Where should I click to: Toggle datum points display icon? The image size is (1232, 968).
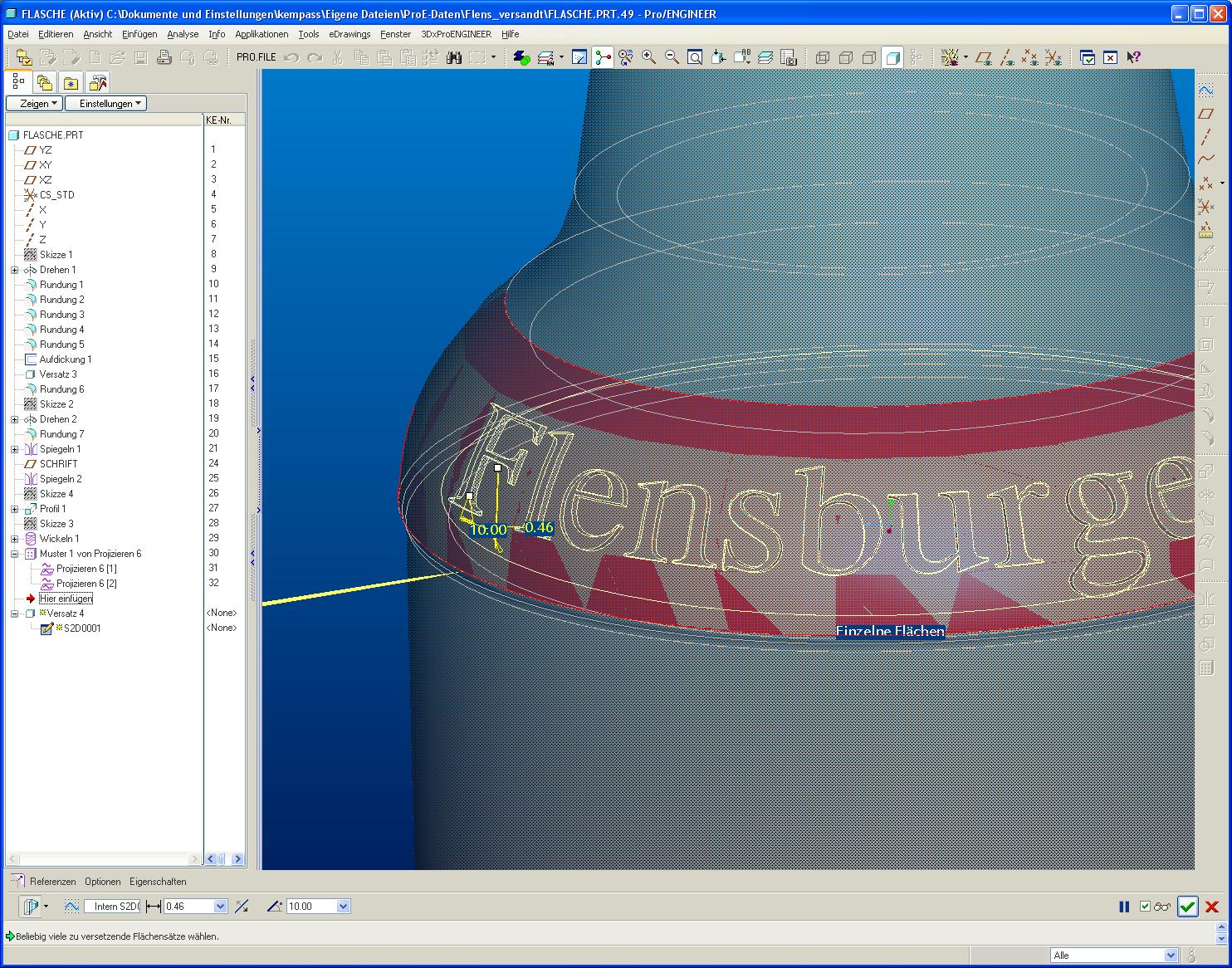pyautogui.click(x=1029, y=57)
